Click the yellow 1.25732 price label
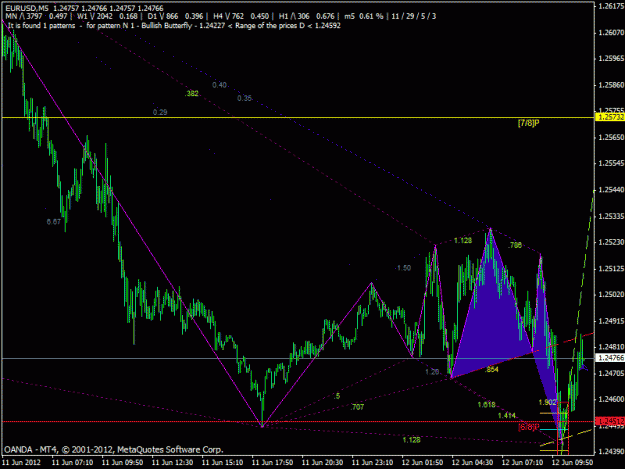Image resolution: width=625 pixels, height=469 pixels. click(609, 117)
